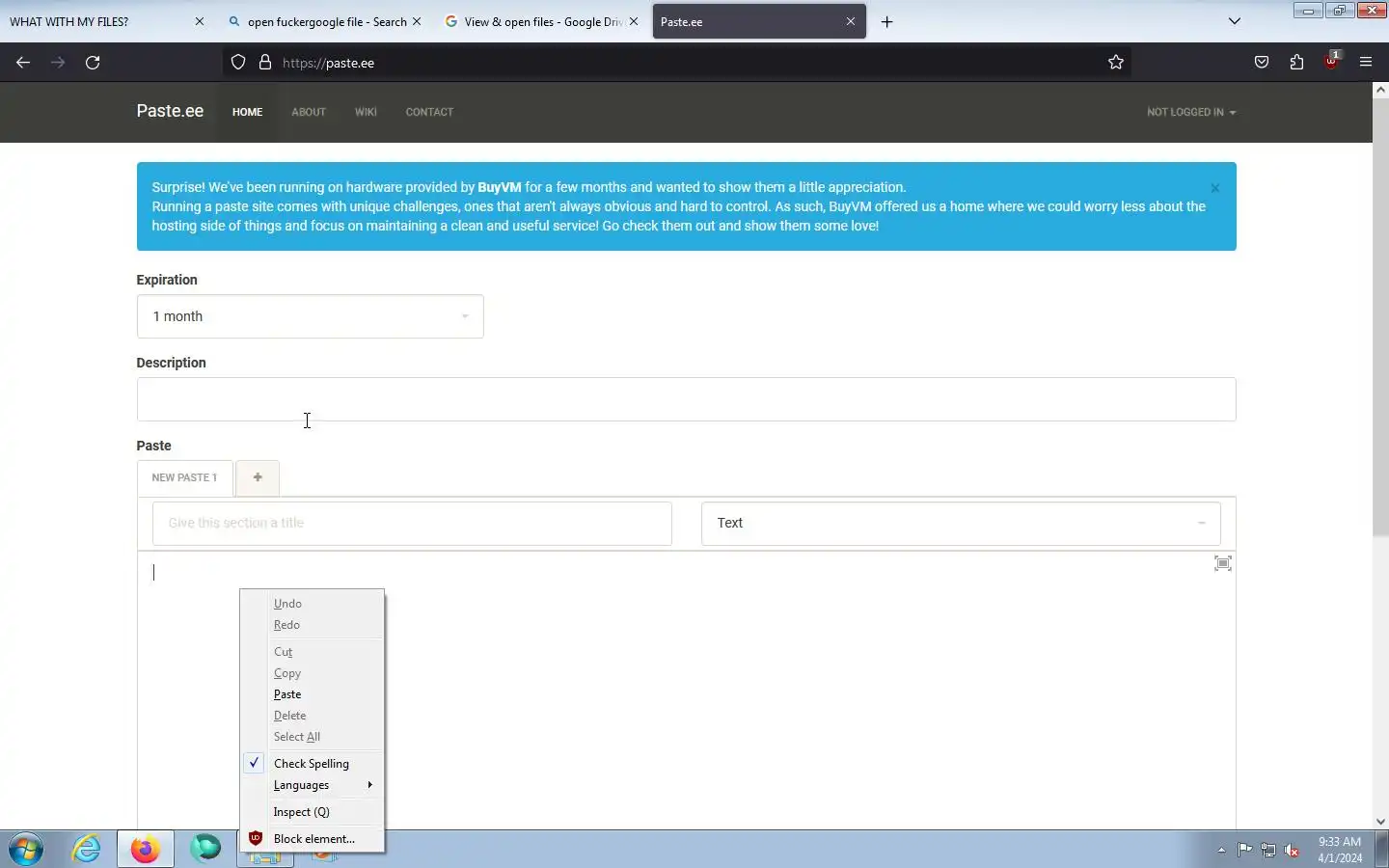
Task: Toggle Check Spelling in the context menu
Action: pyautogui.click(x=313, y=764)
